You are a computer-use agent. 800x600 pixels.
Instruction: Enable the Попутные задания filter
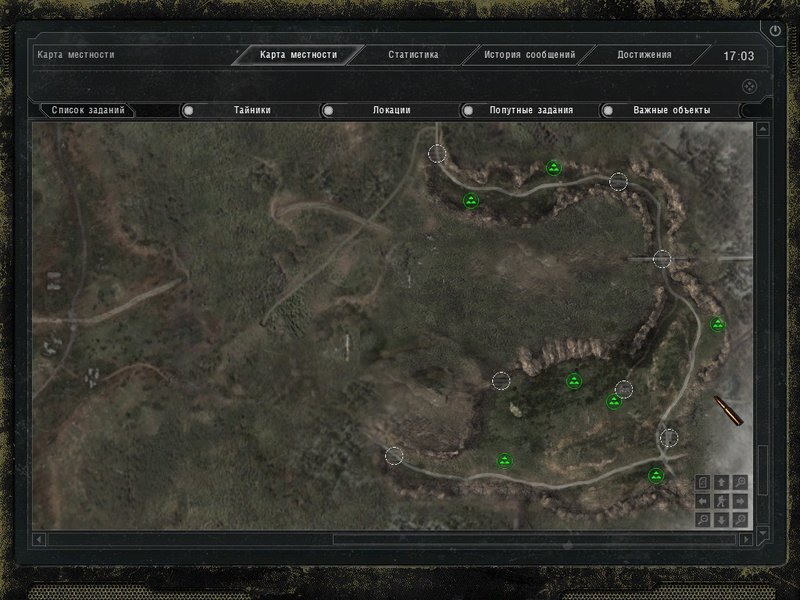[x=468, y=110]
